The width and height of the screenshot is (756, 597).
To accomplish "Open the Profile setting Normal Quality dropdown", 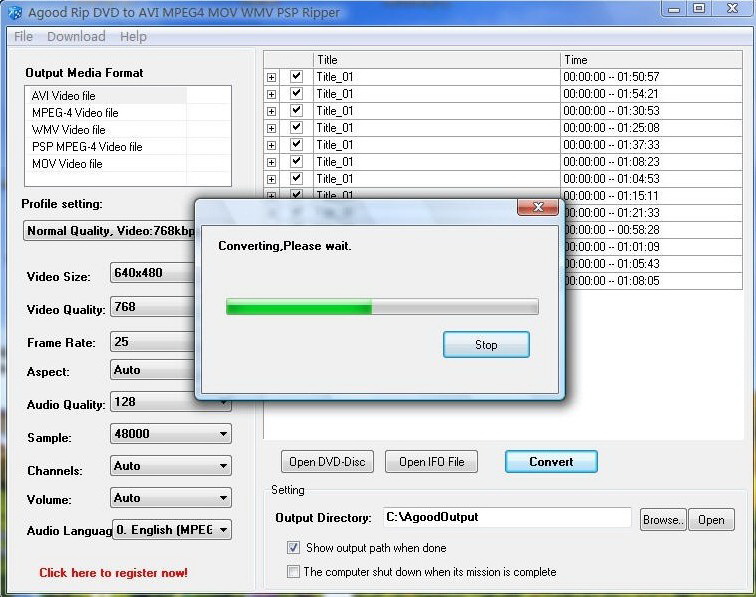I will click(x=109, y=231).
